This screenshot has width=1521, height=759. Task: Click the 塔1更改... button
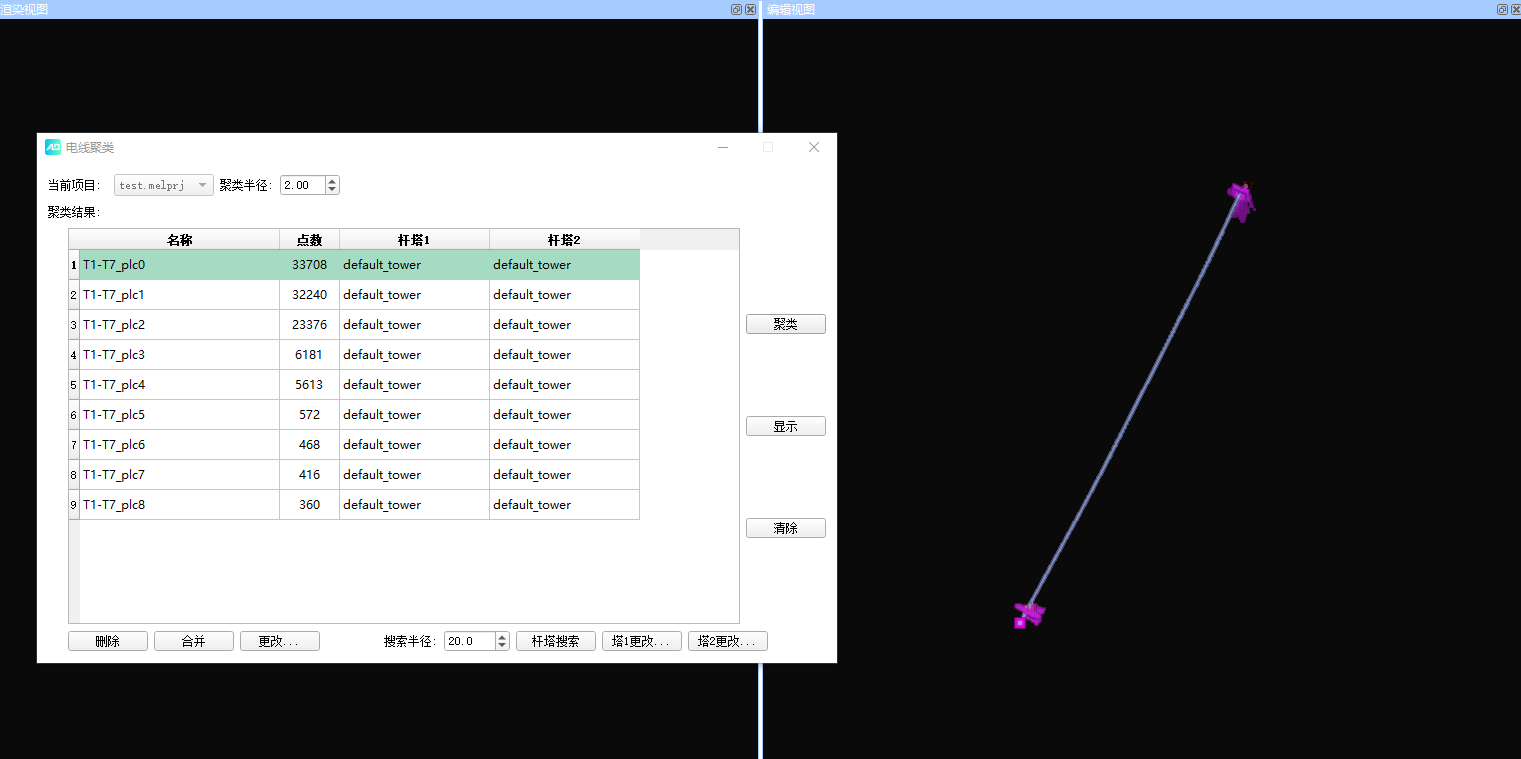(x=642, y=641)
